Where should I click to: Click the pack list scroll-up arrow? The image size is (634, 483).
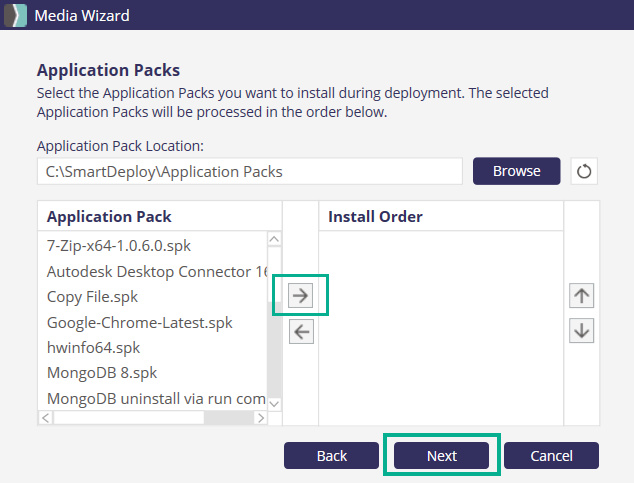274,240
